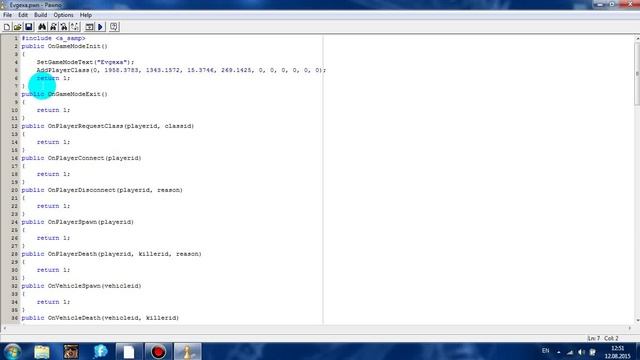The image size is (640, 360).
Task: Click the blank document taskbar icon
Action: [129, 351]
